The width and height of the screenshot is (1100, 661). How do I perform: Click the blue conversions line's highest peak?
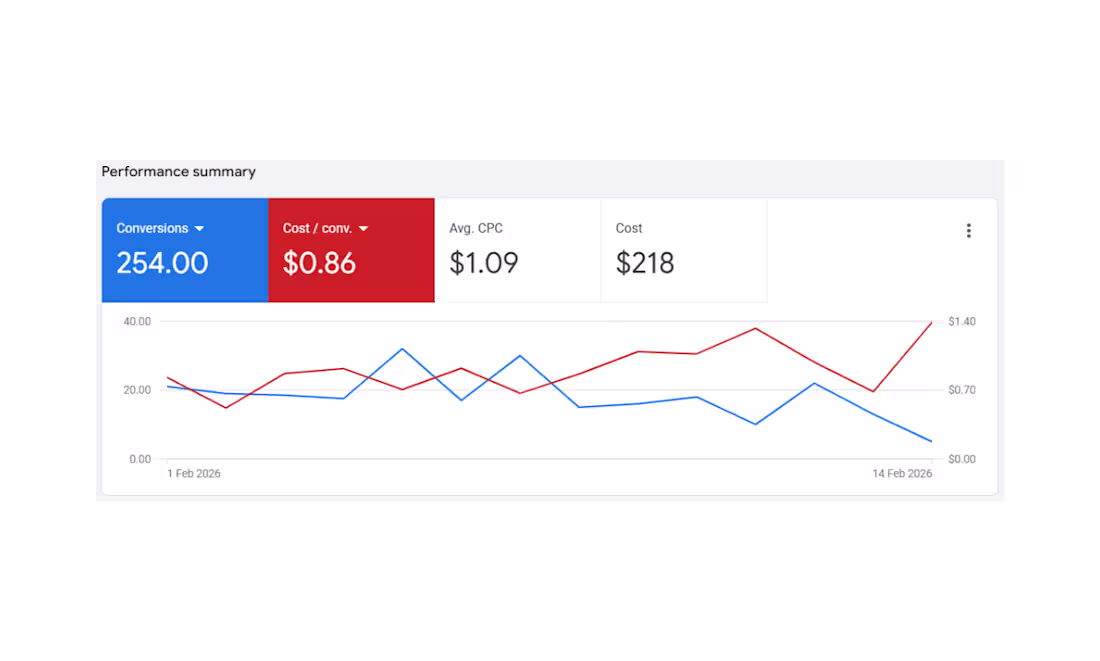tap(402, 349)
